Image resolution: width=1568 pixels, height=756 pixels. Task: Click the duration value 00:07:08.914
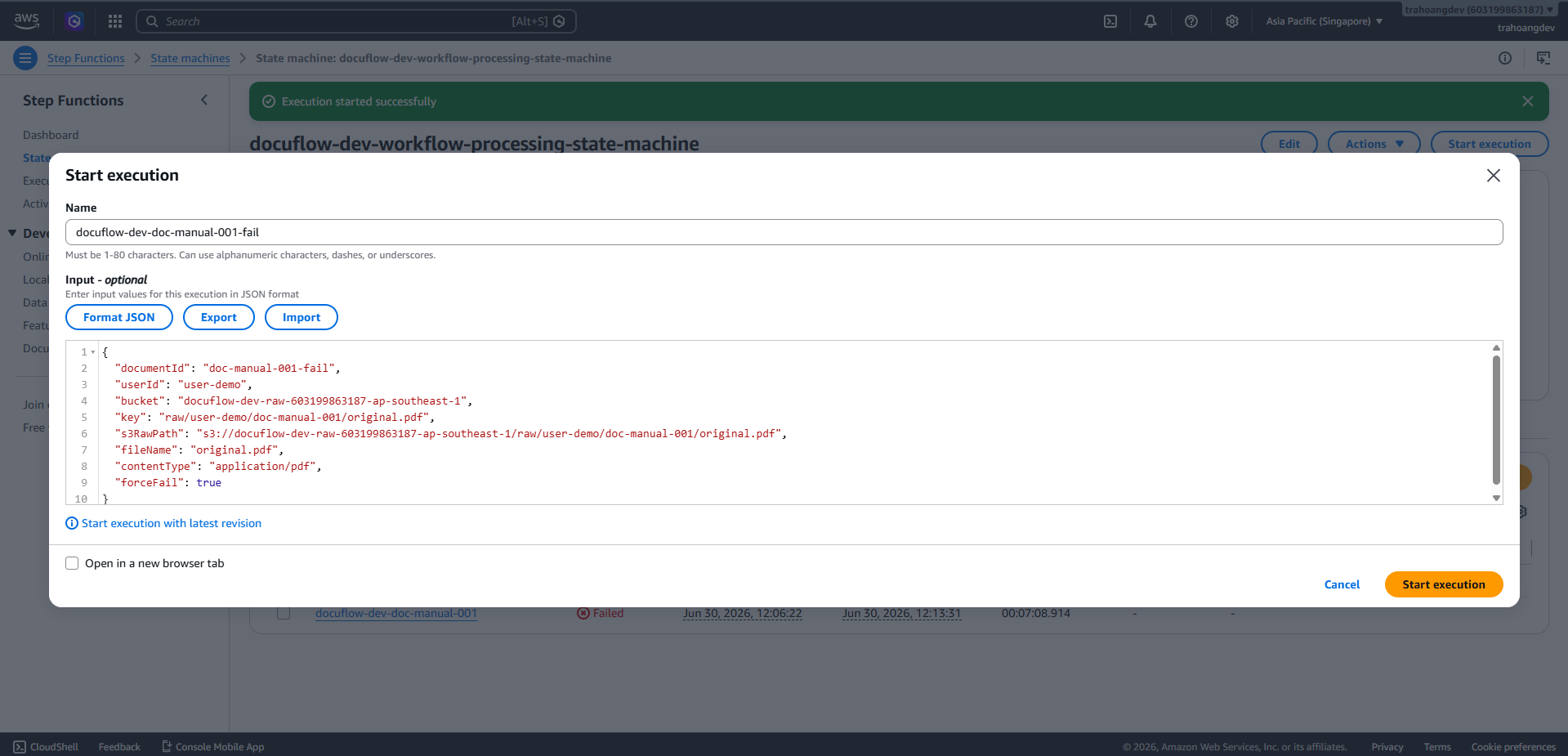click(1036, 613)
